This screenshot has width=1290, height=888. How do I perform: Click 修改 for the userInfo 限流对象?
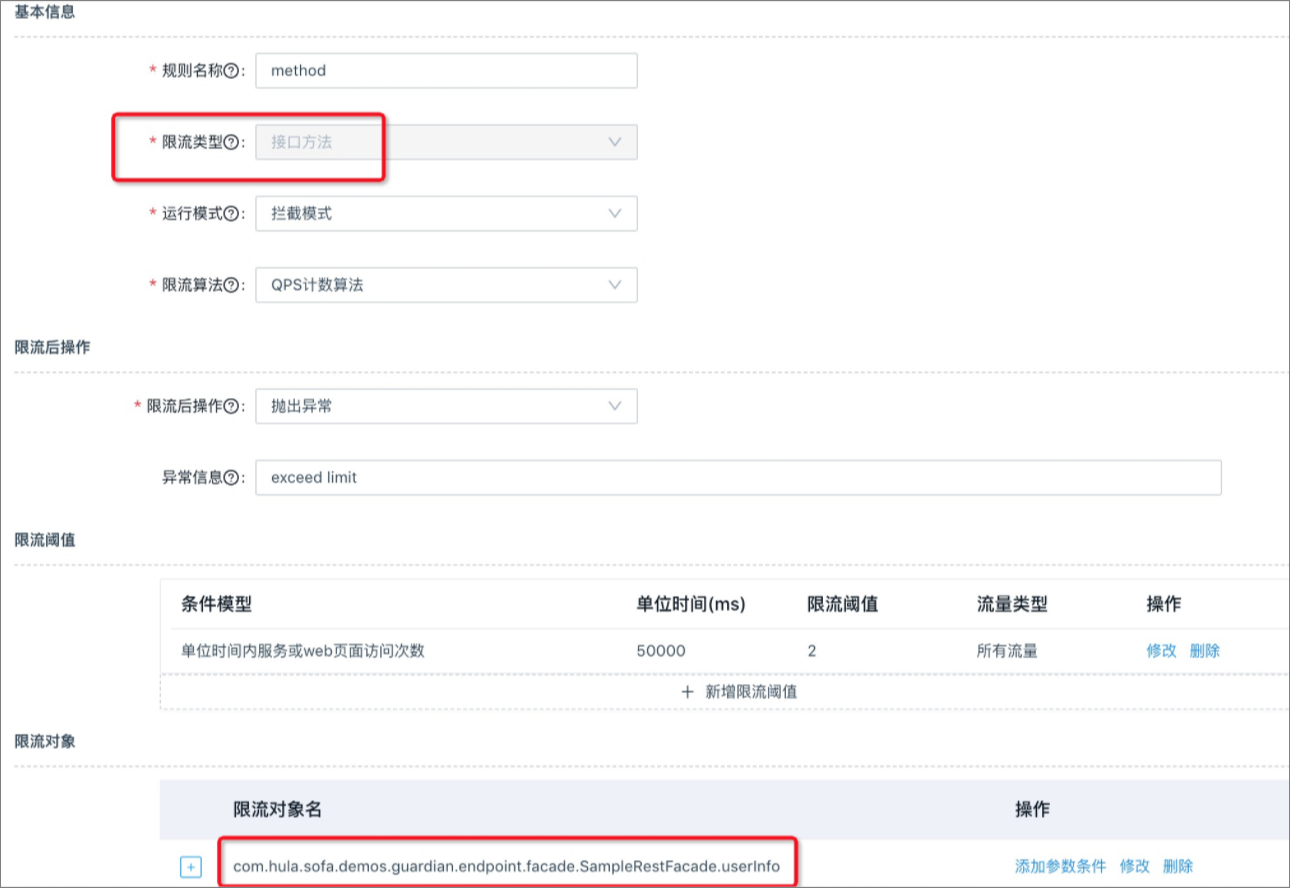1135,866
